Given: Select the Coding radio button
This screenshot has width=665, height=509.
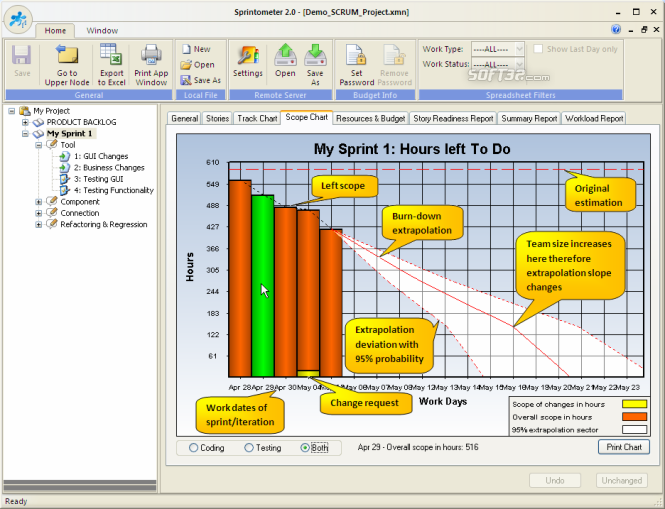Looking at the screenshot, I should coord(193,447).
